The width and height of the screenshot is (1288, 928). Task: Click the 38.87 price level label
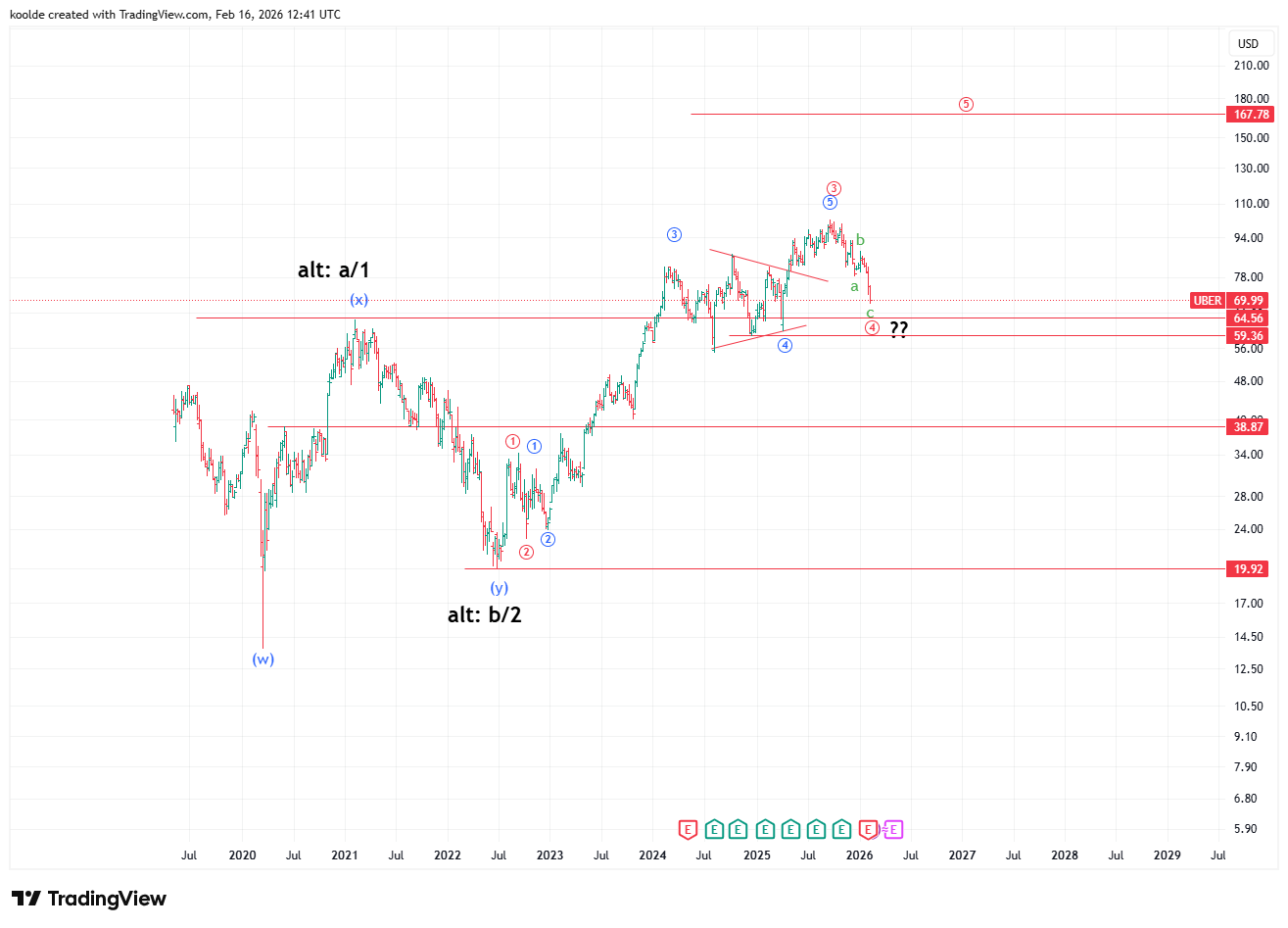pos(1248,427)
